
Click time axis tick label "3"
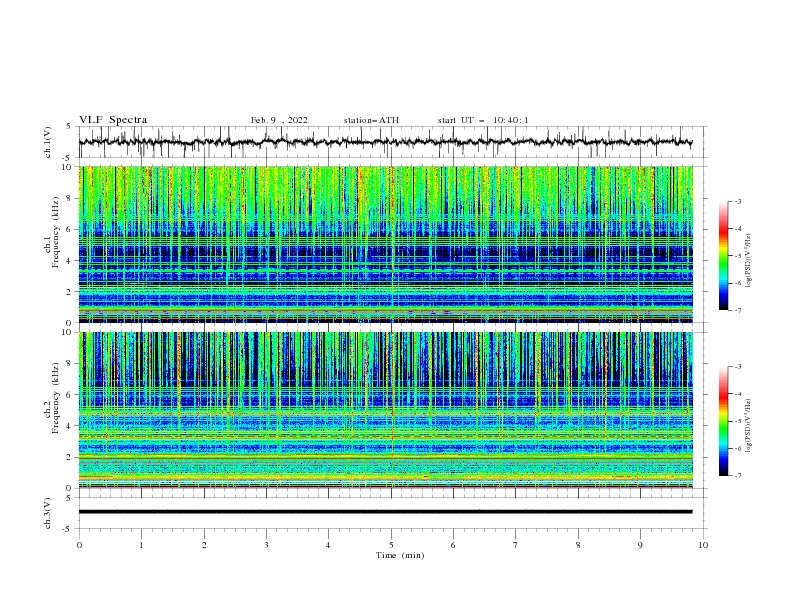[266, 545]
